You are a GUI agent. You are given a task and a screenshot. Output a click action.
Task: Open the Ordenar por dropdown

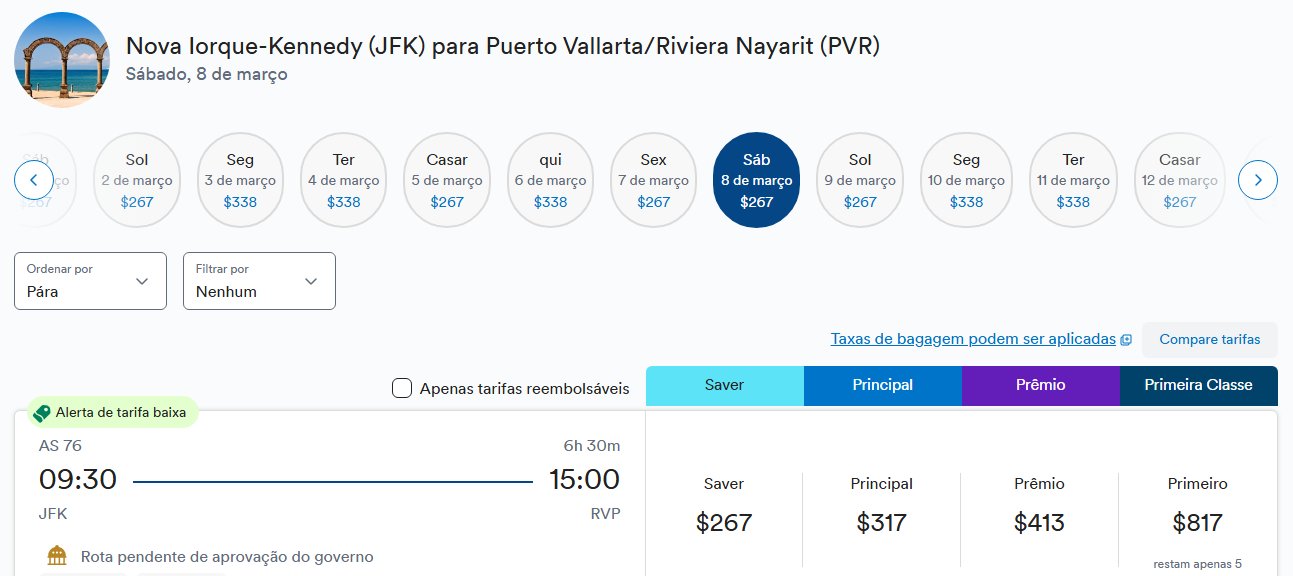coord(90,281)
